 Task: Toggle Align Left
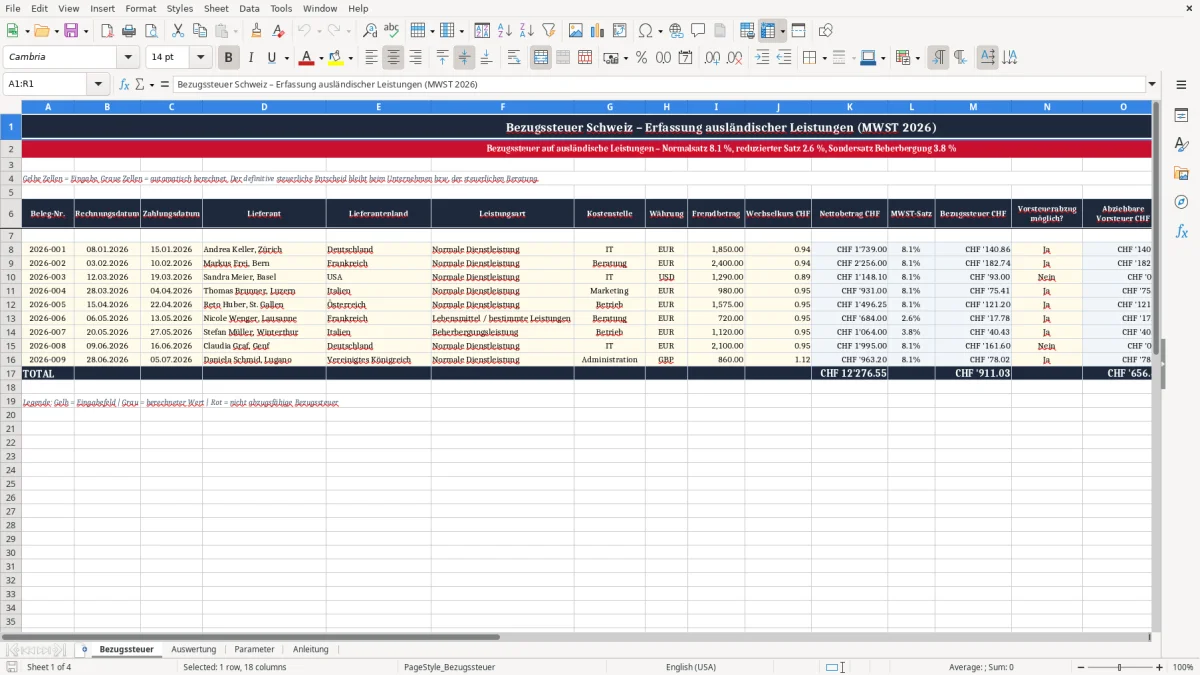[x=372, y=58]
